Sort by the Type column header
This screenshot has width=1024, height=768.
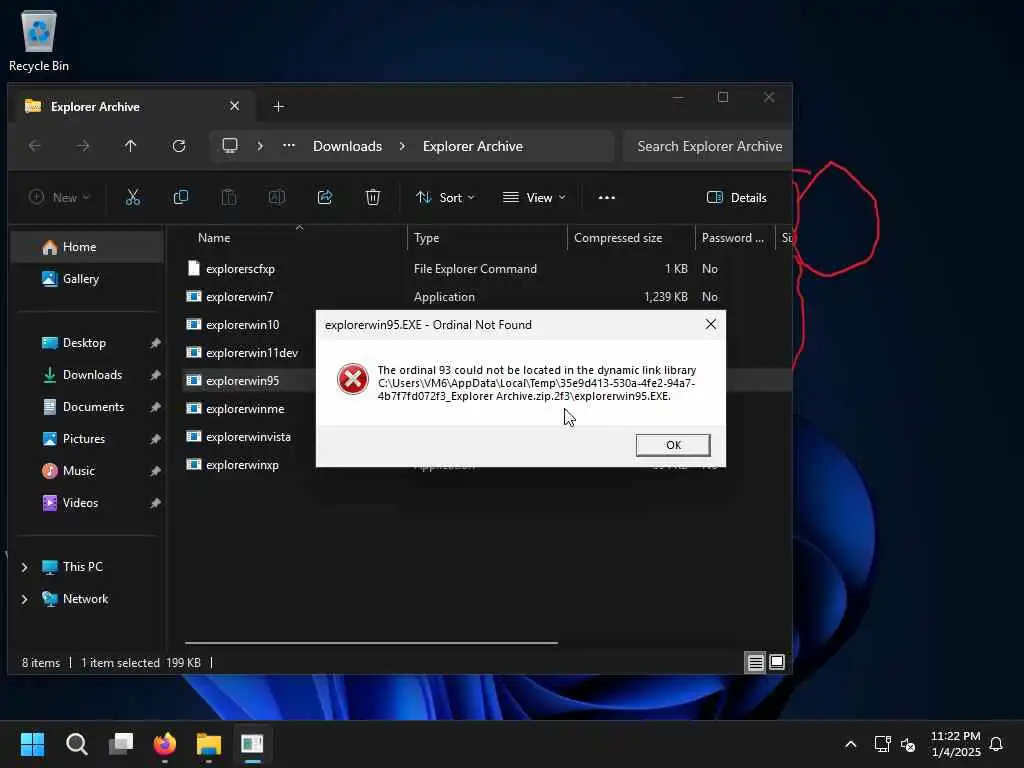tap(487, 238)
